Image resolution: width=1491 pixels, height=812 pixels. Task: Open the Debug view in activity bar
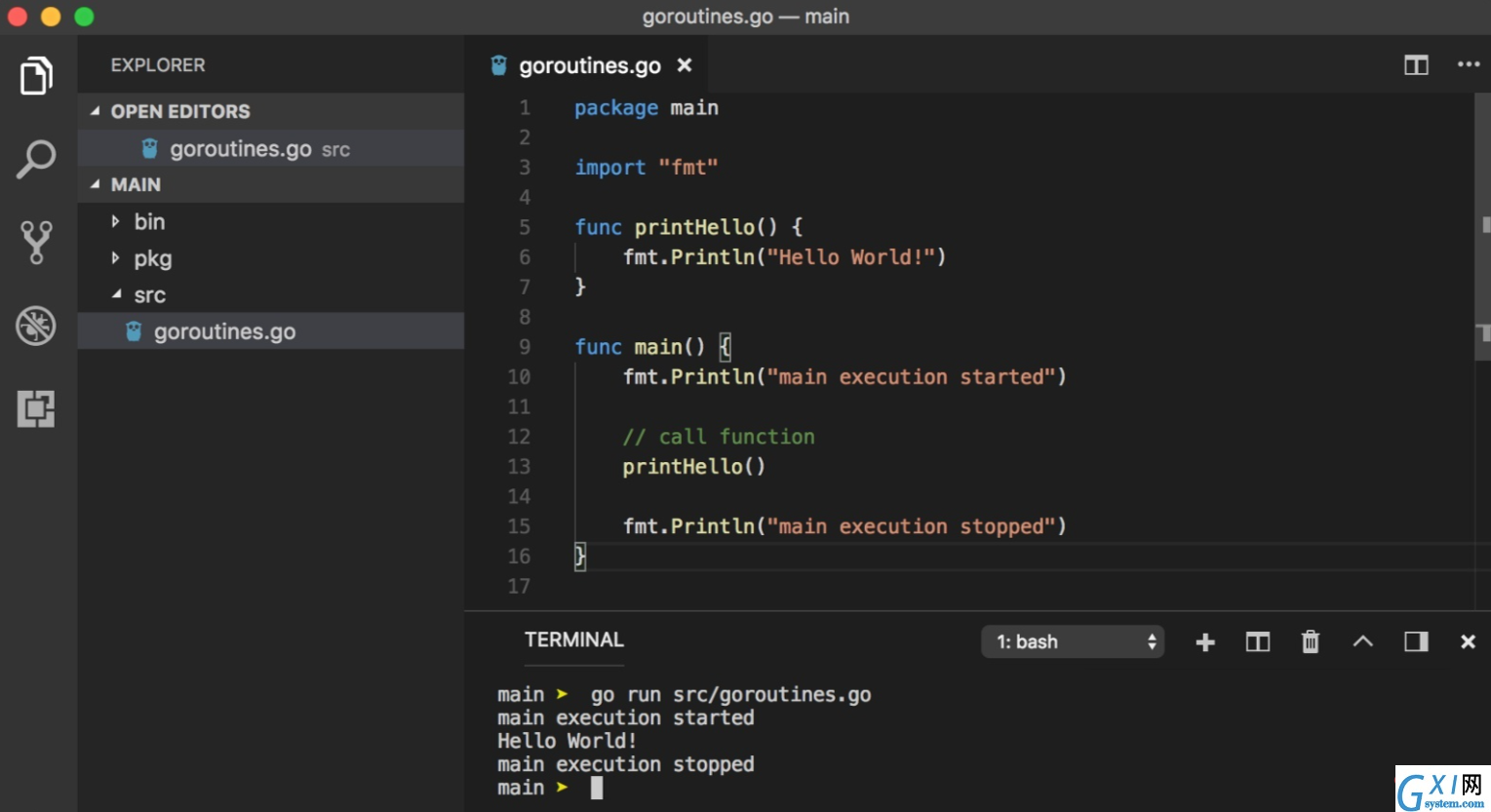coord(36,326)
